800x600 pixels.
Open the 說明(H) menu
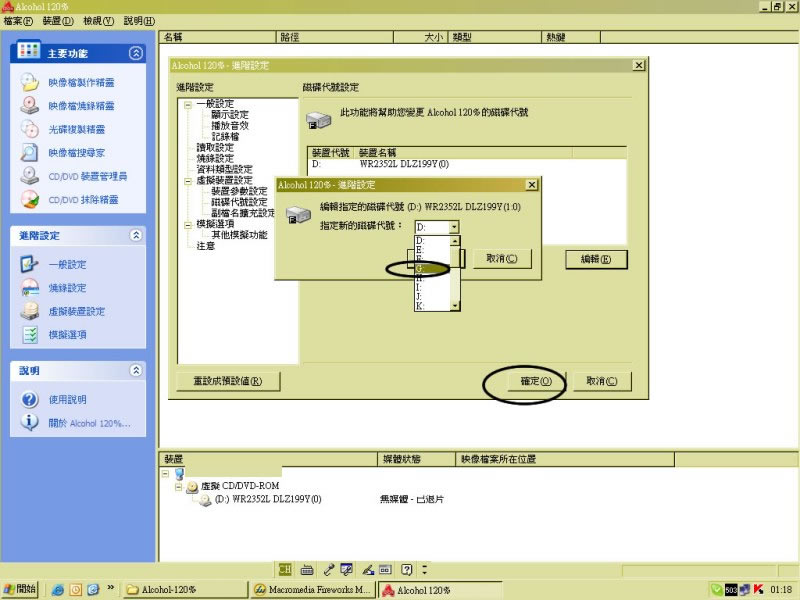click(x=139, y=21)
